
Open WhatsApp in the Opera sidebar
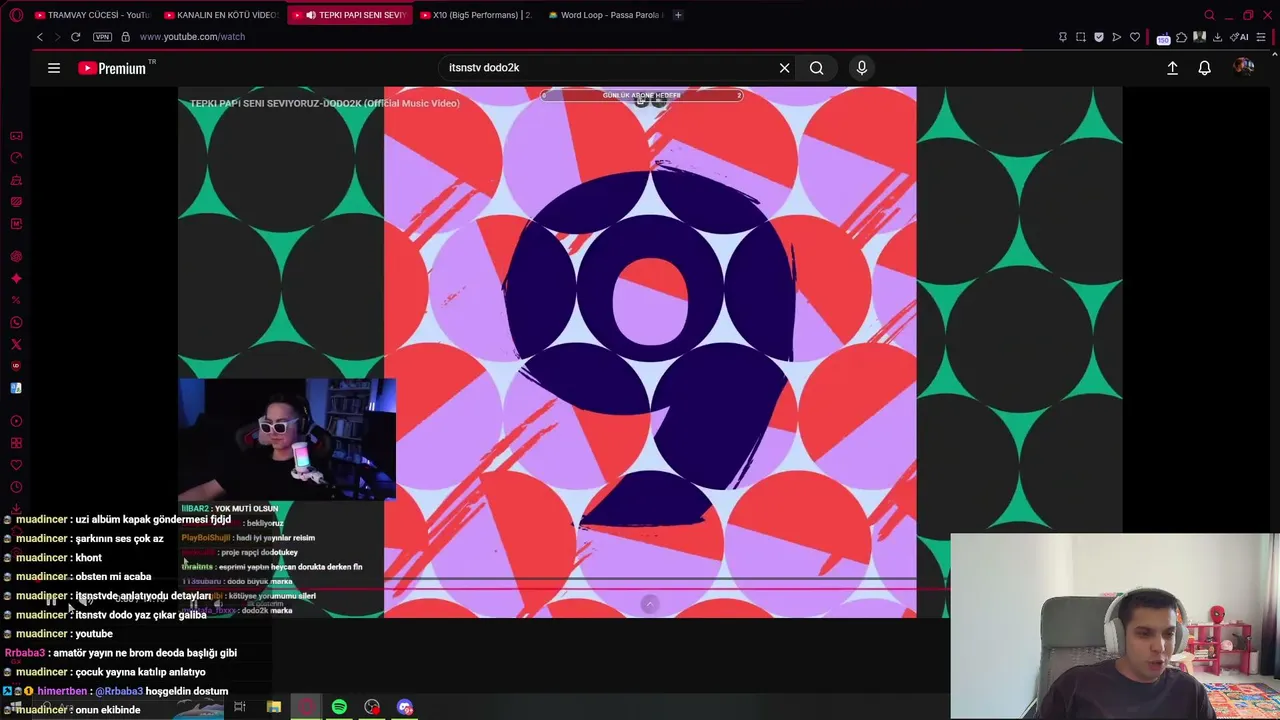[x=16, y=322]
